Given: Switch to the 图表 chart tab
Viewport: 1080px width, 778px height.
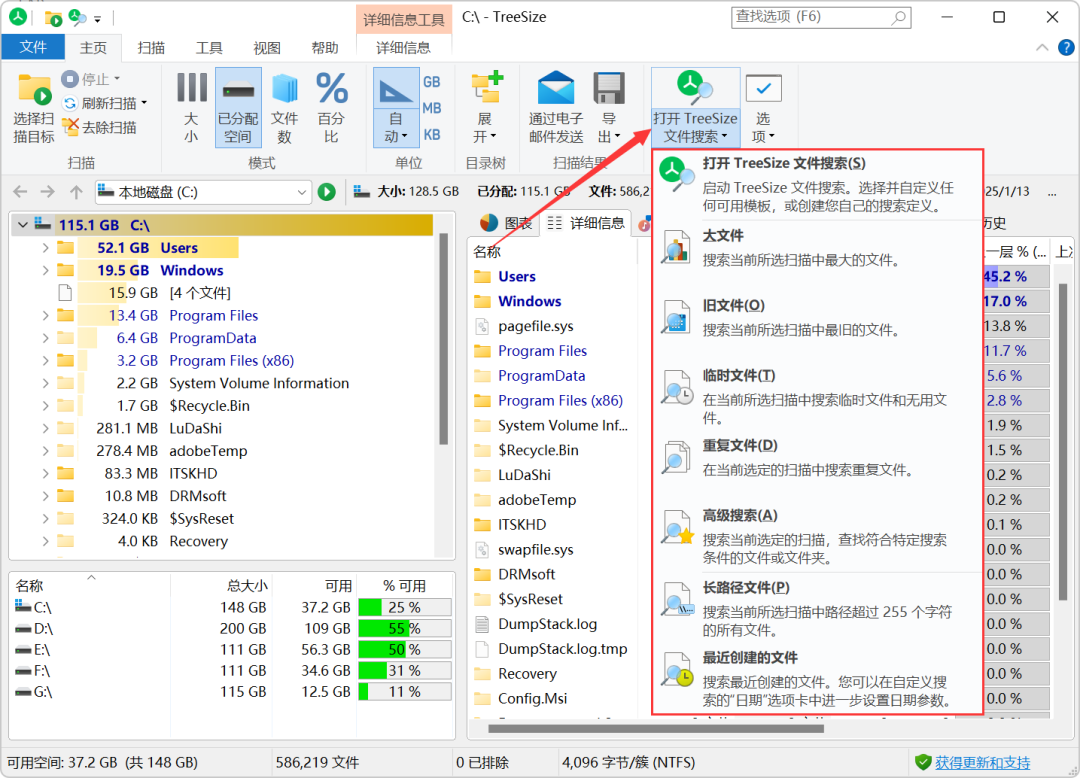Looking at the screenshot, I should [506, 222].
